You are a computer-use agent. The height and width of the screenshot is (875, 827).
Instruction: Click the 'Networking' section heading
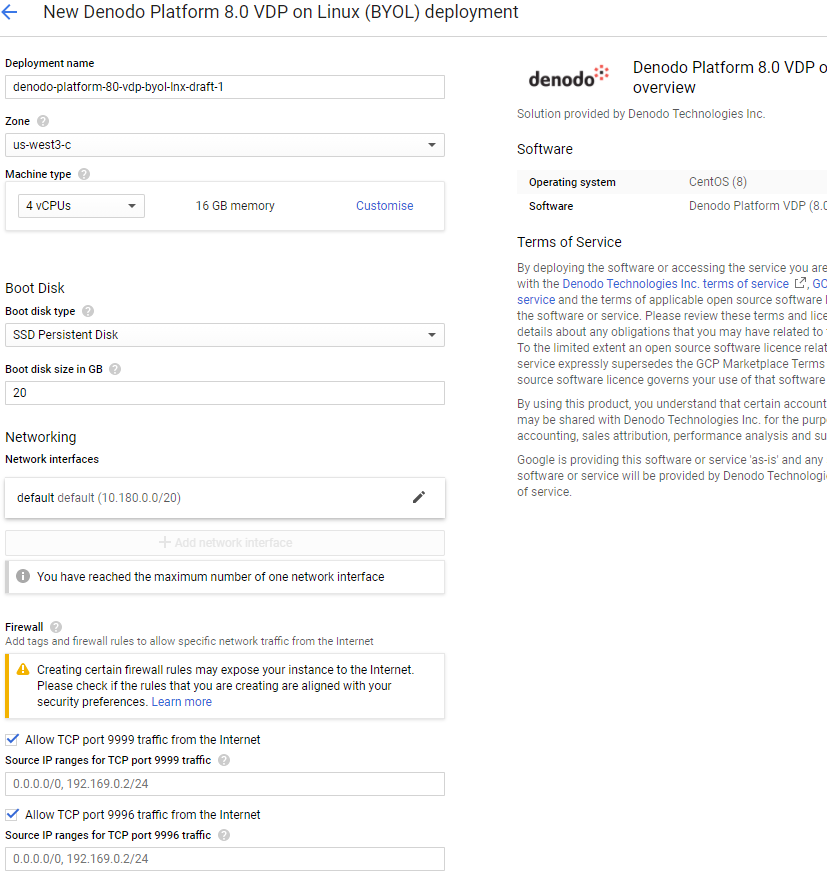41,437
